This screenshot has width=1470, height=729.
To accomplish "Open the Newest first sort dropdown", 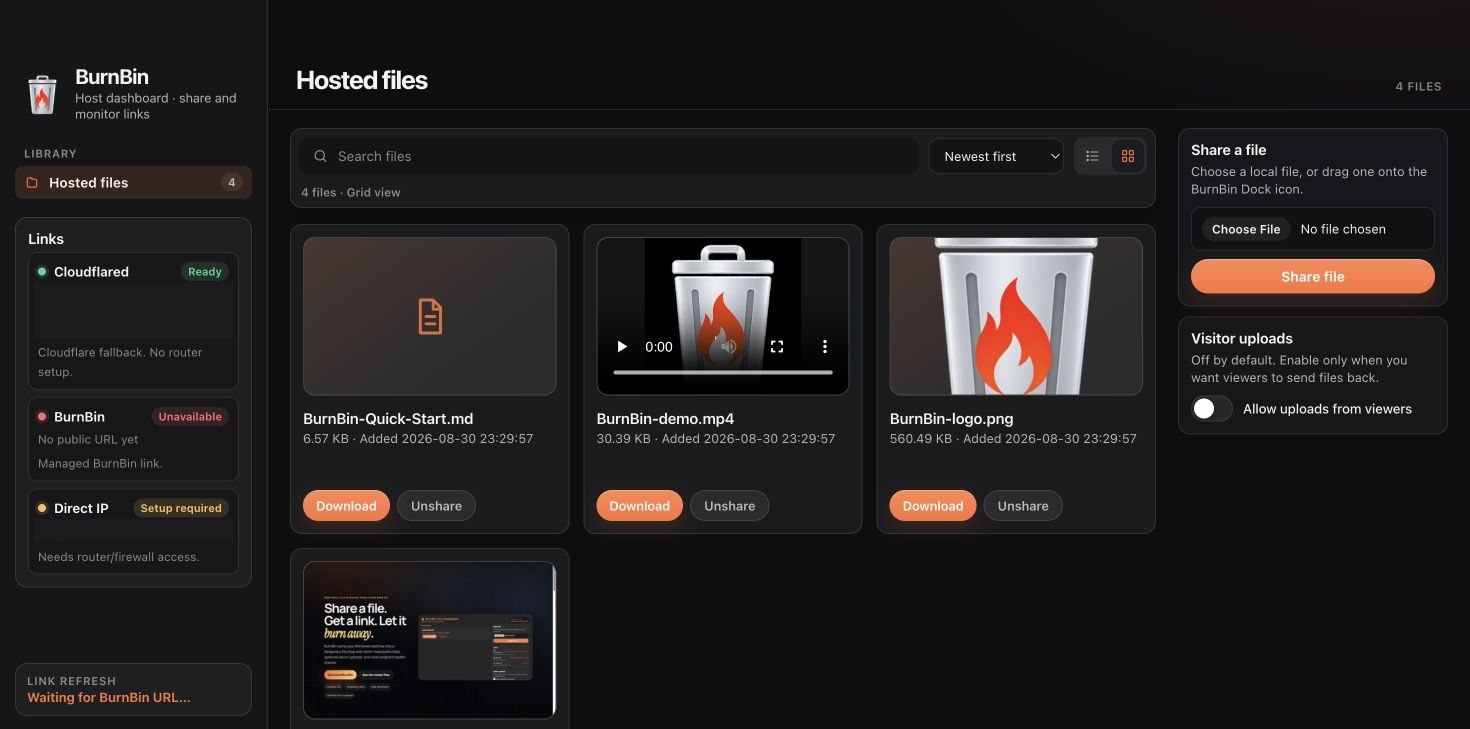I will [x=996, y=156].
